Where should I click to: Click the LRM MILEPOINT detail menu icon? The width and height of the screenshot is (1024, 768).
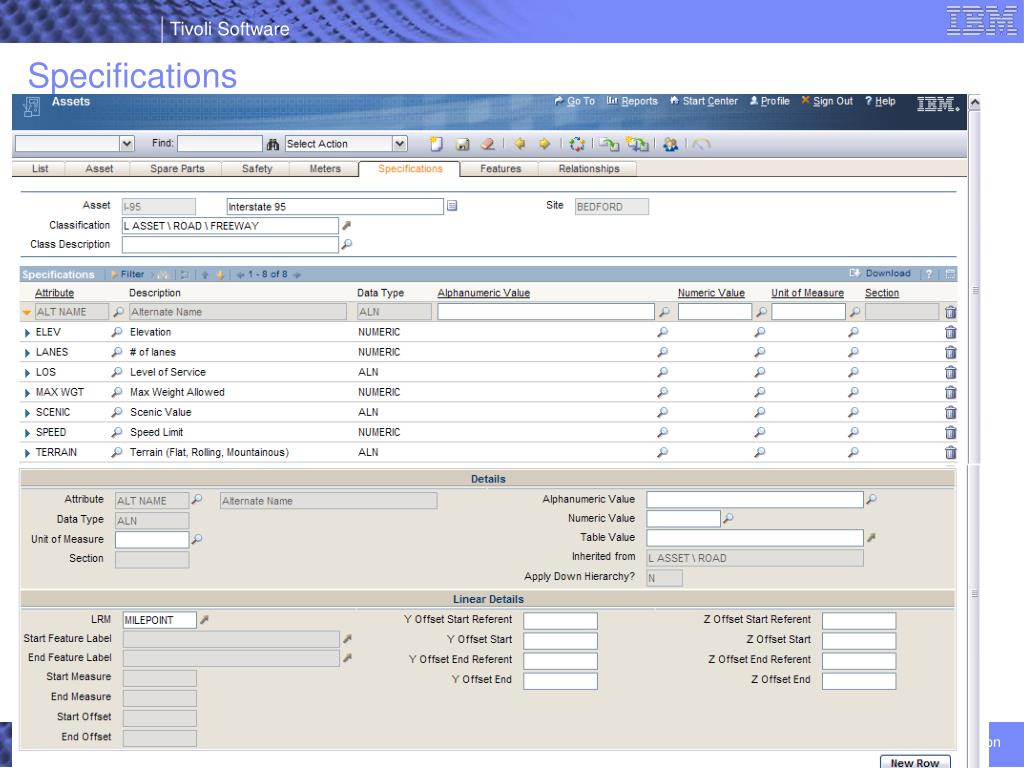[204, 620]
